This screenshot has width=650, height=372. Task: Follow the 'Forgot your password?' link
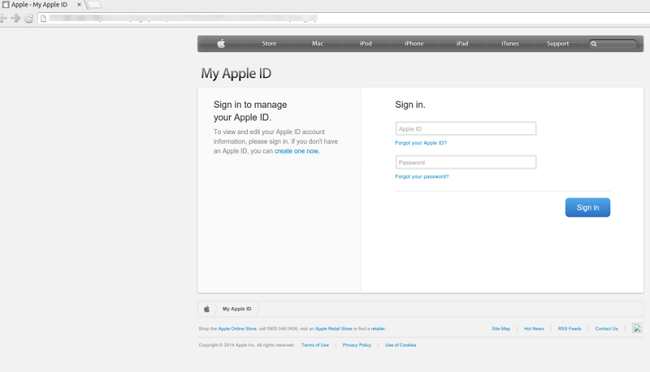click(422, 176)
